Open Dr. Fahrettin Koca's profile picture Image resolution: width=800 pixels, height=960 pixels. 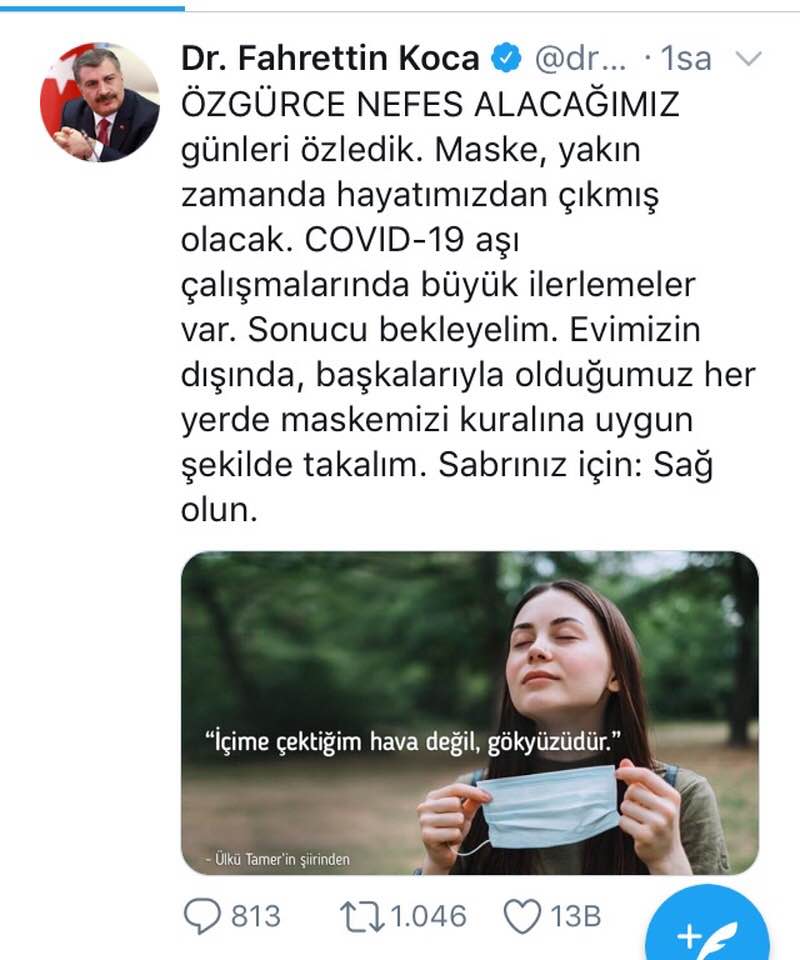[x=100, y=102]
